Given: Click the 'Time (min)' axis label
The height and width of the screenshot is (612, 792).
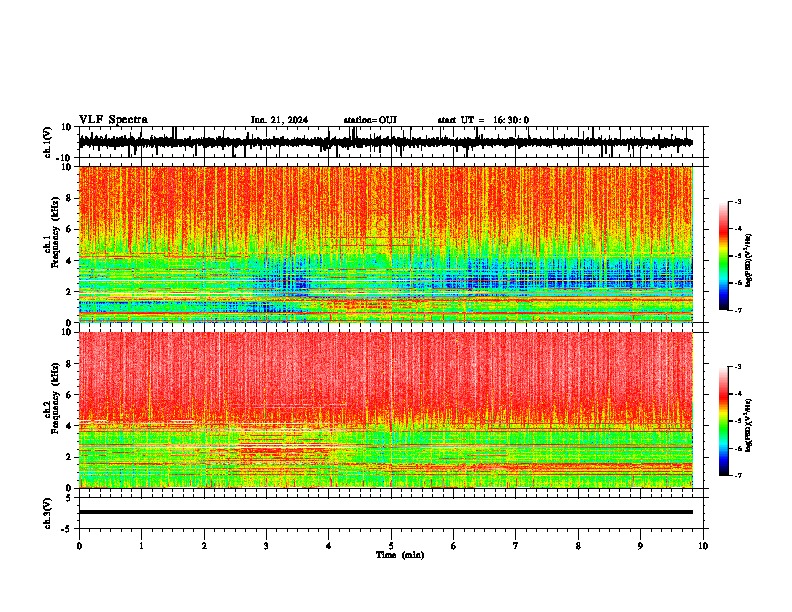Looking at the screenshot, I should click(400, 555).
